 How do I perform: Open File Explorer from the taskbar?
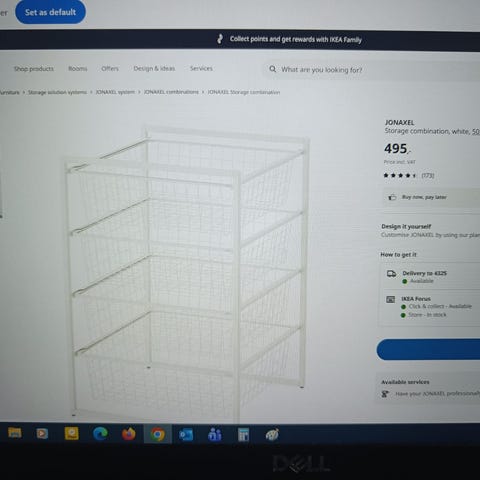tap(14, 433)
